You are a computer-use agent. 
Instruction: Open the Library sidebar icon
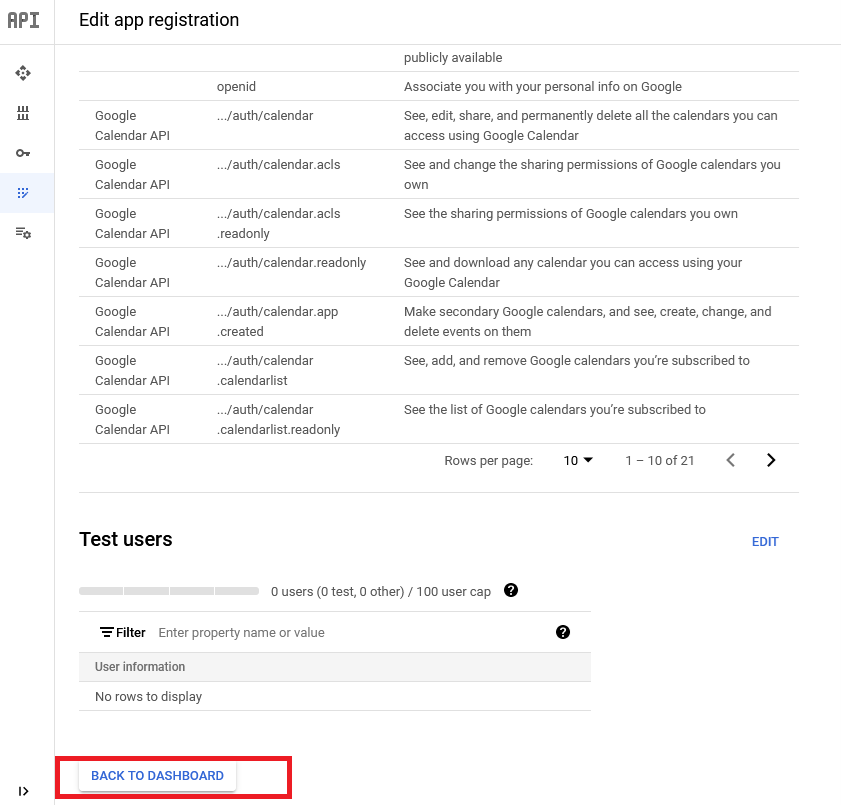(23, 113)
